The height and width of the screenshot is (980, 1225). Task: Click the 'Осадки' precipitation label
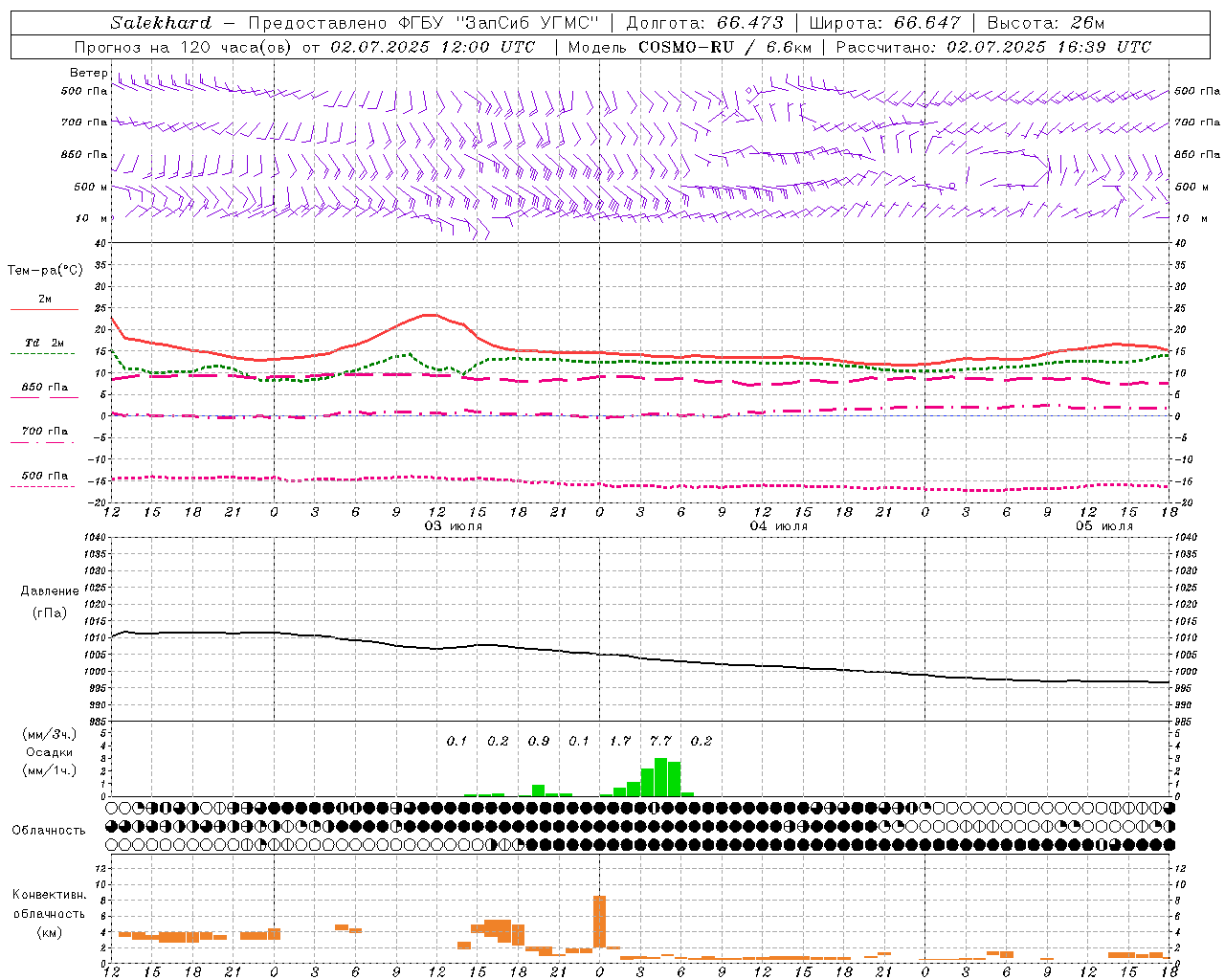click(x=50, y=752)
